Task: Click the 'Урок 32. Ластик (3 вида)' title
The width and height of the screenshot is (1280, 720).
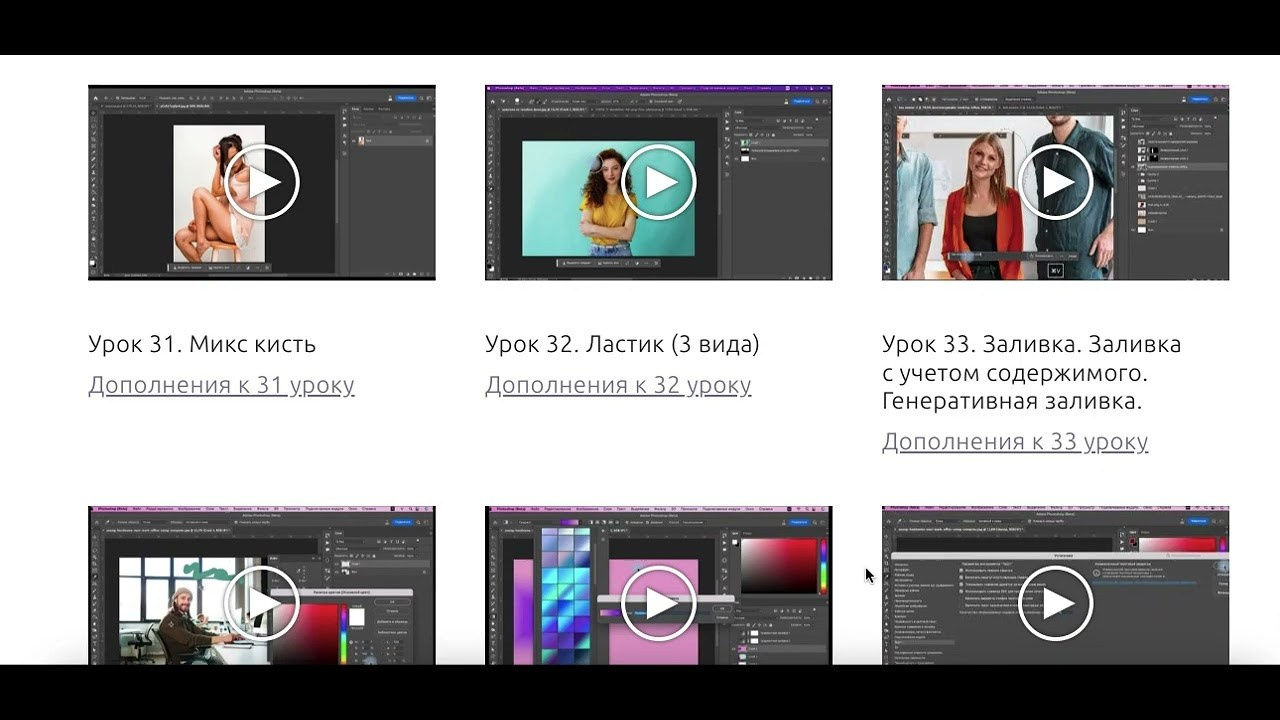Action: [x=622, y=344]
